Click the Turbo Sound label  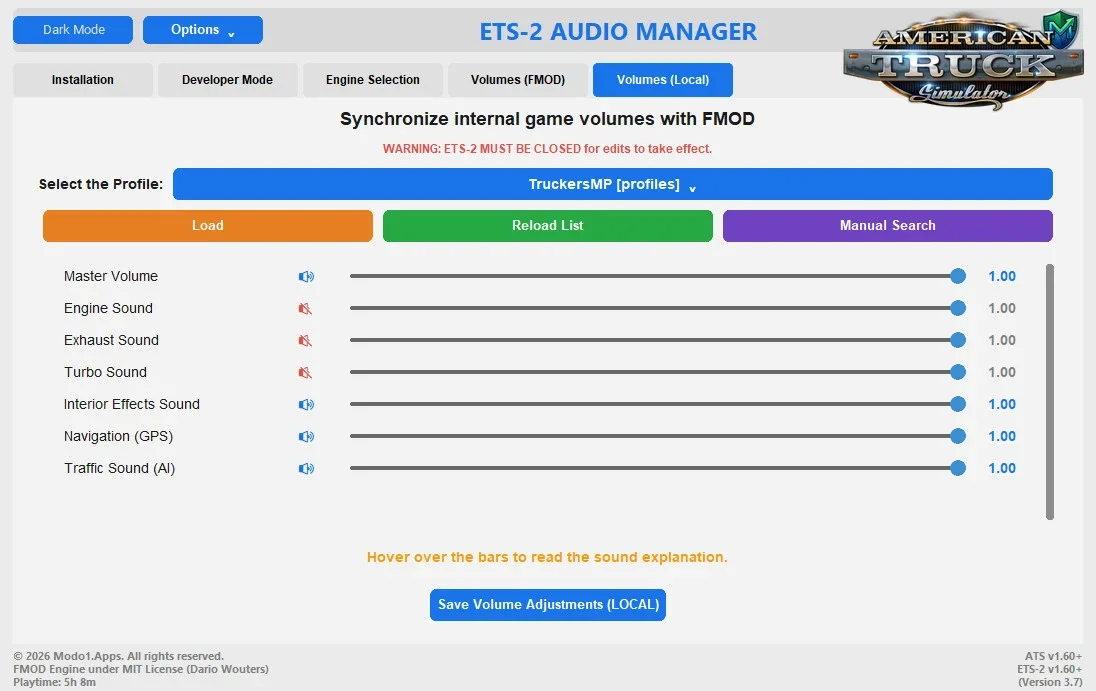[106, 372]
